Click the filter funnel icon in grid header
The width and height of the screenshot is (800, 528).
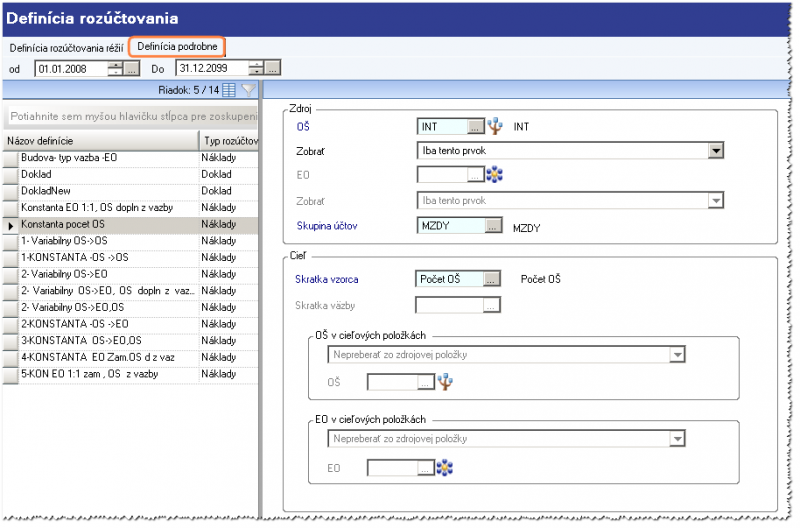point(248,90)
